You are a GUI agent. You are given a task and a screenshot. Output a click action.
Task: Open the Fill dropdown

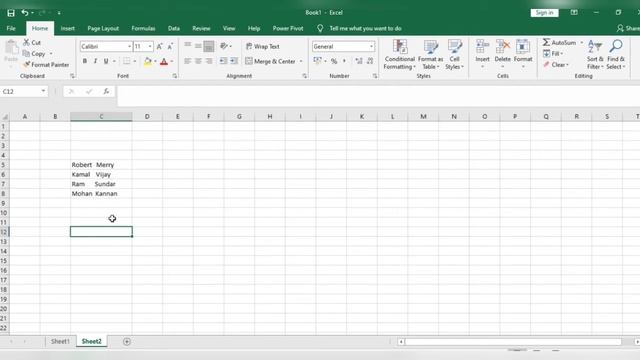(x=553, y=53)
